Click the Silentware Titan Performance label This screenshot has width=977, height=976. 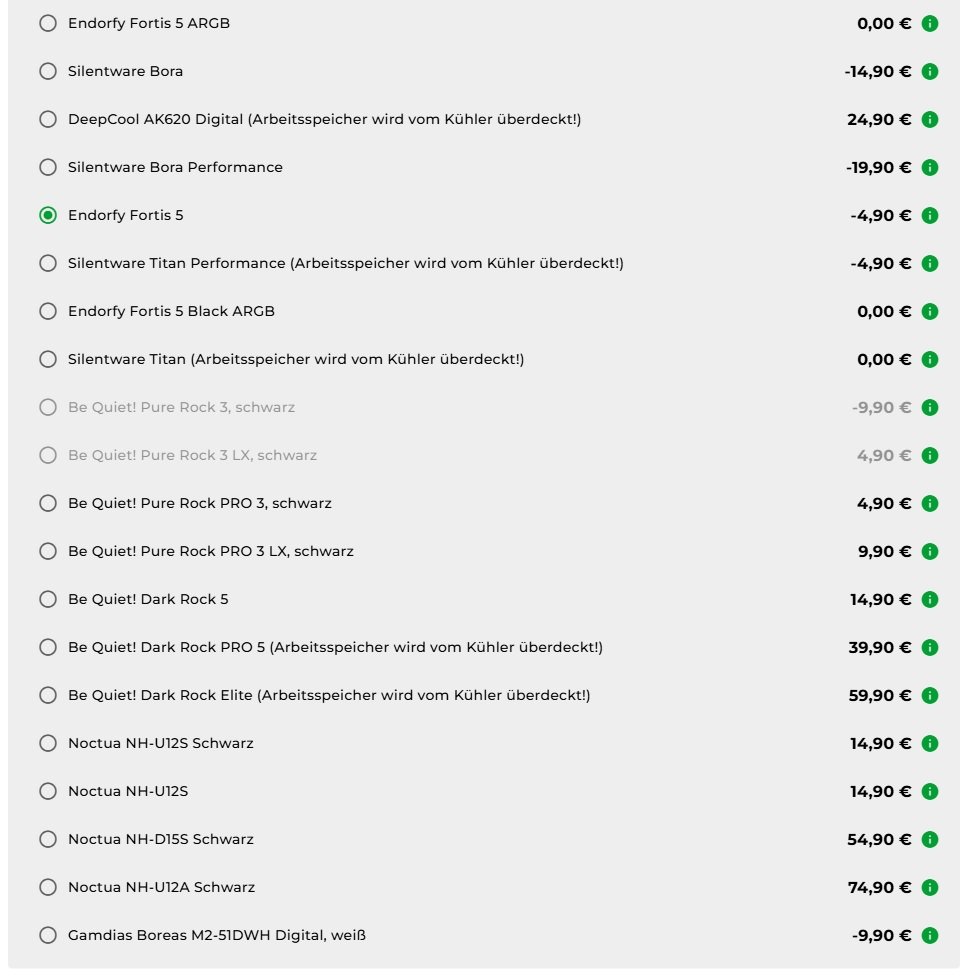tap(345, 263)
